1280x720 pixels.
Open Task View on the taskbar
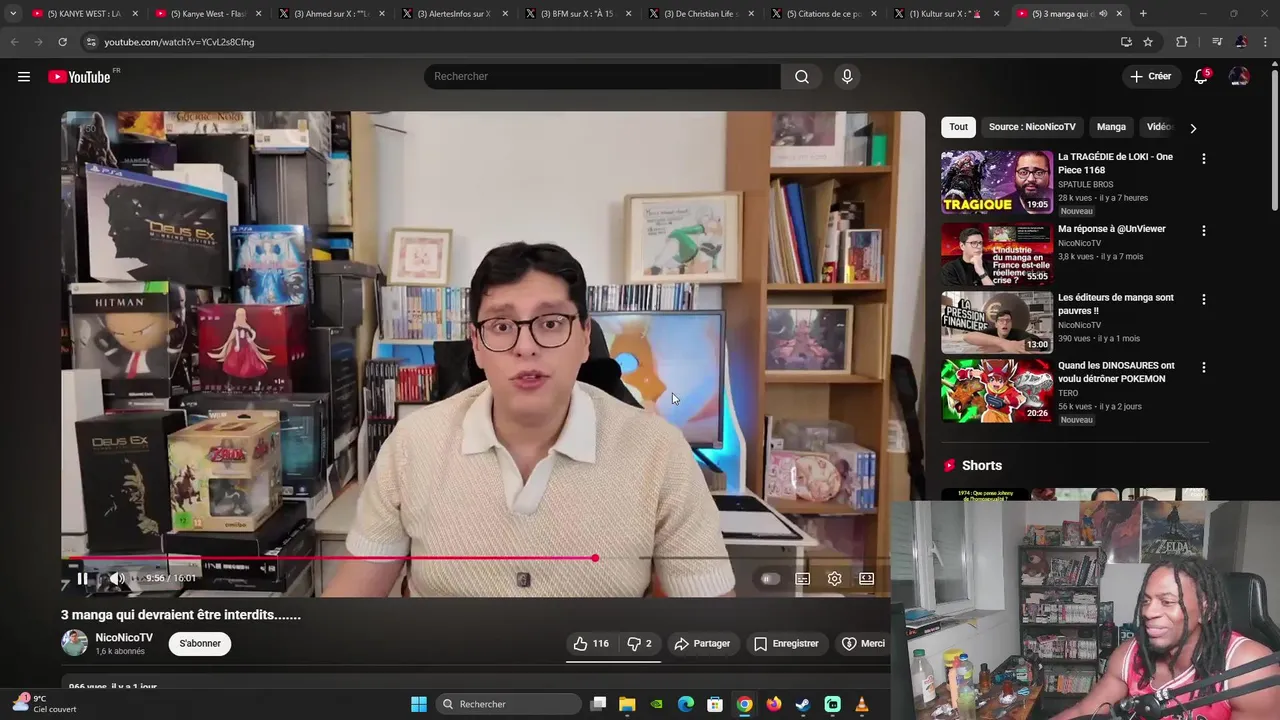(x=598, y=704)
